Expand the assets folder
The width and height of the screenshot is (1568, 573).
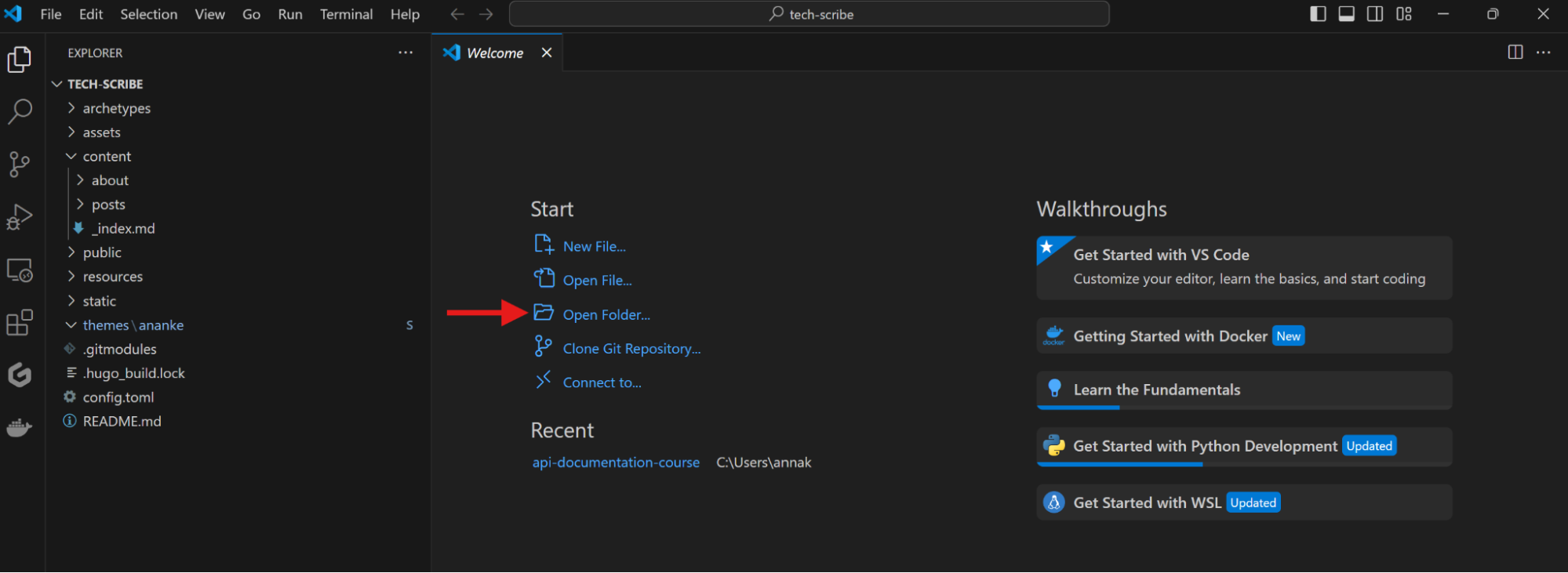(x=71, y=132)
